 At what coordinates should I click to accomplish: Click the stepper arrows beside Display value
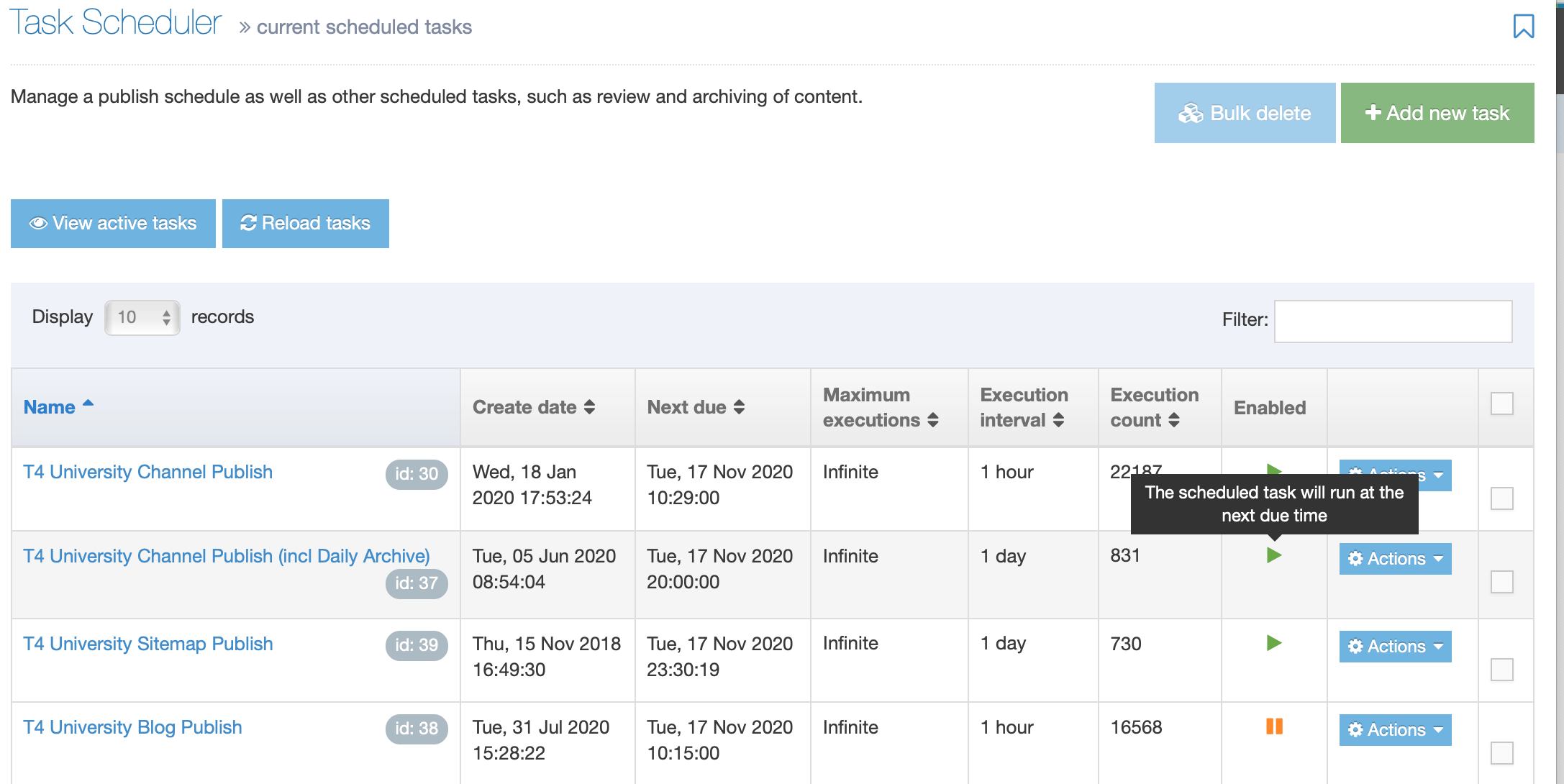tap(167, 317)
